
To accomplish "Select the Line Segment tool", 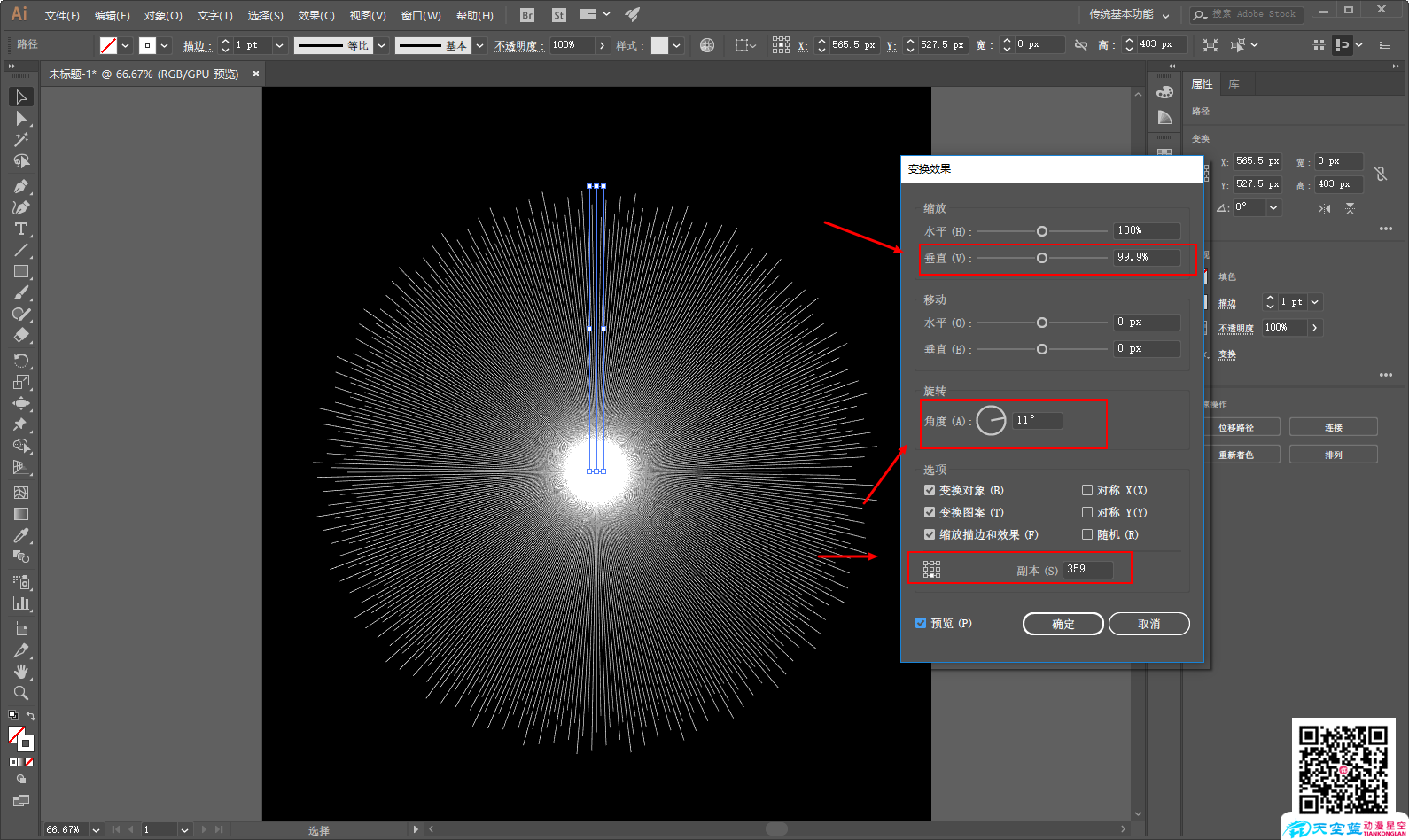I will pyautogui.click(x=21, y=250).
